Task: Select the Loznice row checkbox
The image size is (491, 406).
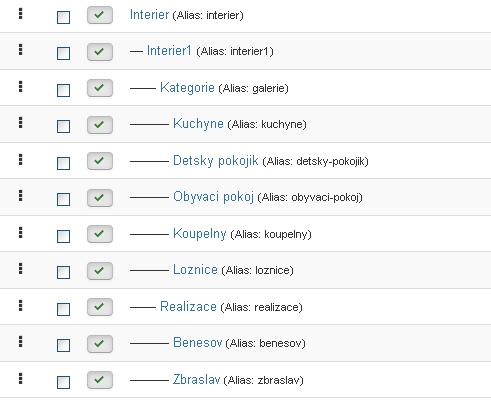Action: 63,272
